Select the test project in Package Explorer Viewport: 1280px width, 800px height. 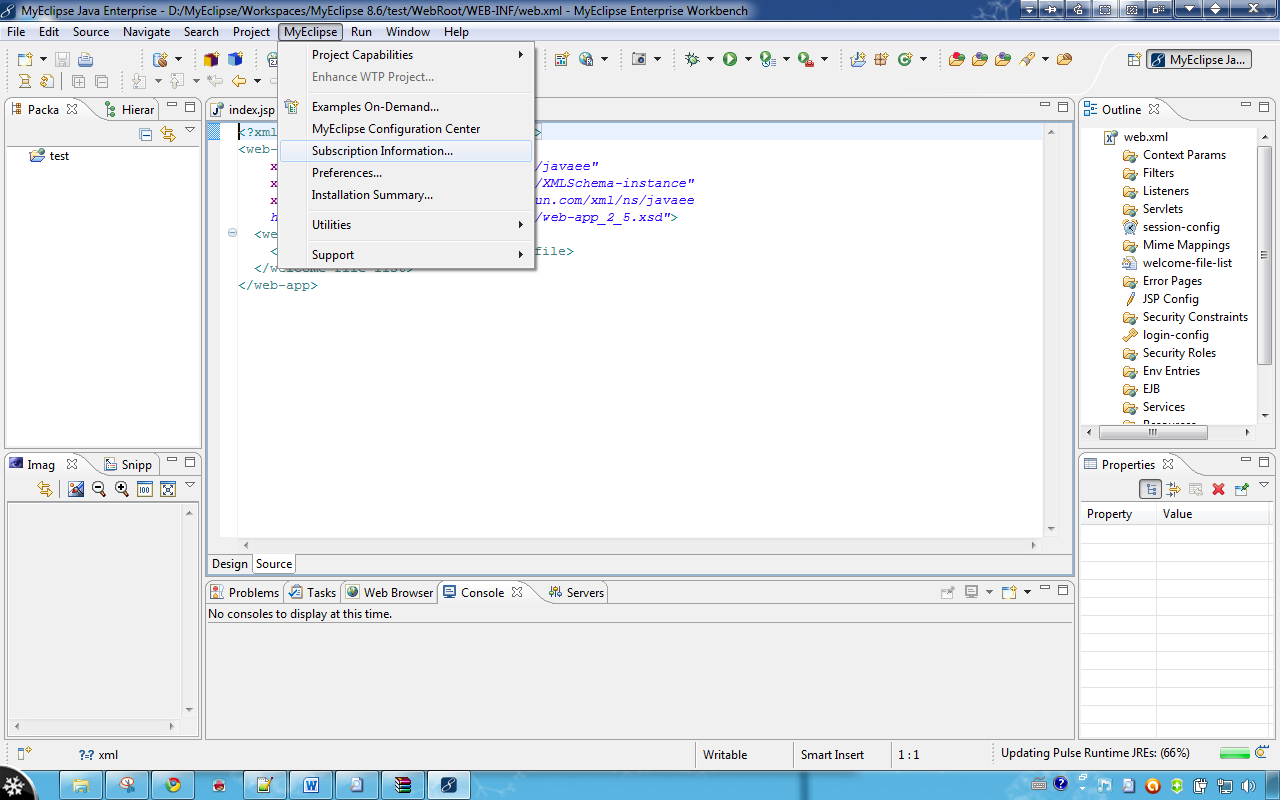(58, 155)
